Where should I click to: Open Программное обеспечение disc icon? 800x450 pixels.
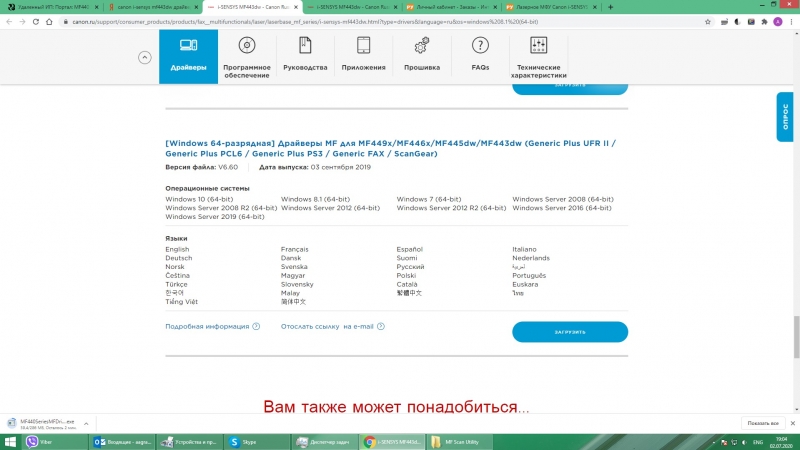[x=246, y=46]
